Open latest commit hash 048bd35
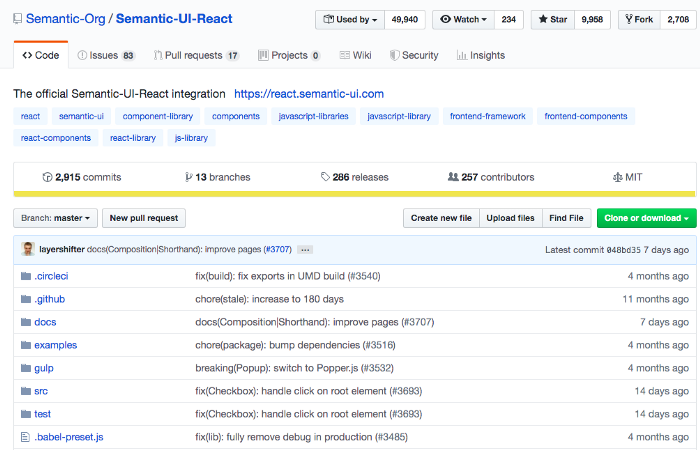 tap(624, 250)
